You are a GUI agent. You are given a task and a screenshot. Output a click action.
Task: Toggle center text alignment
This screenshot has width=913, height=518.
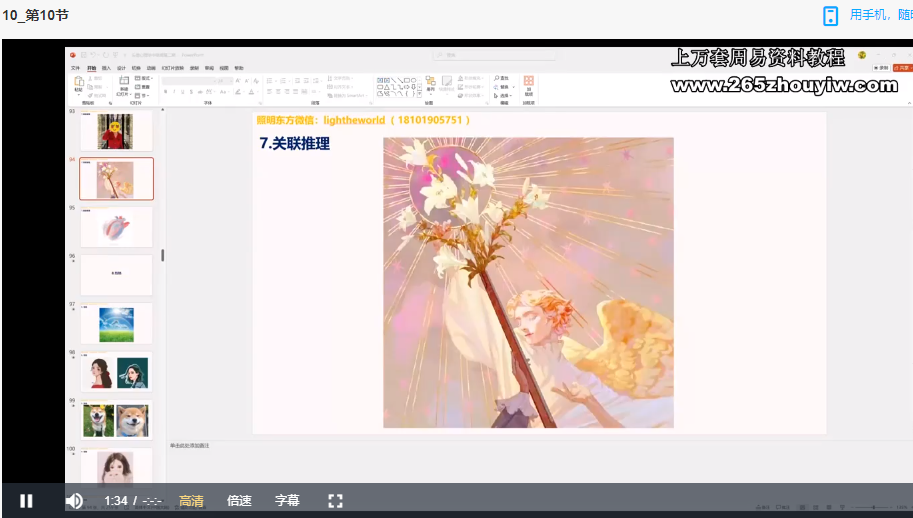(278, 91)
